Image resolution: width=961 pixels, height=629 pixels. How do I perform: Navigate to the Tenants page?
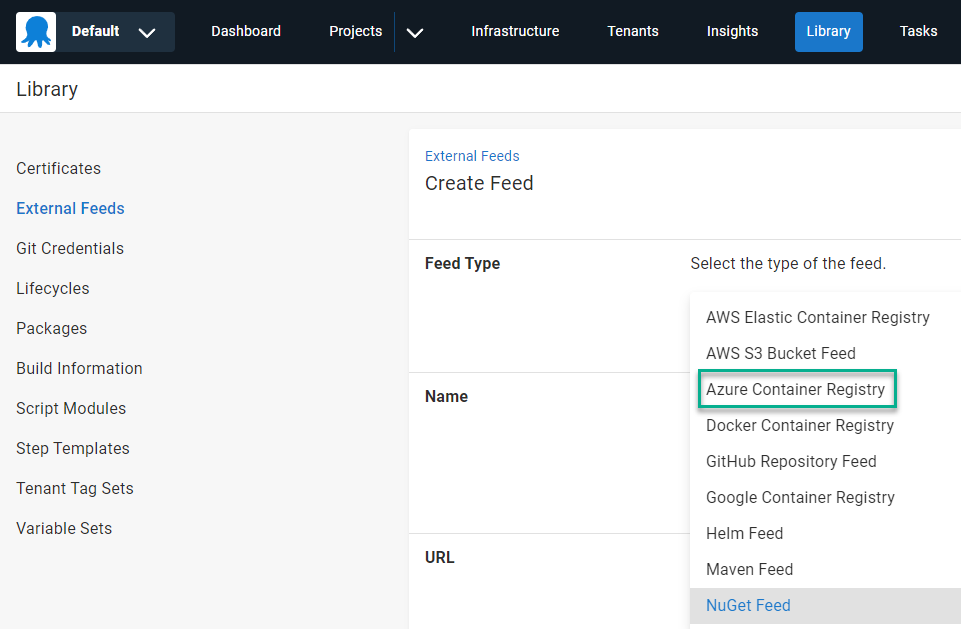pos(632,31)
